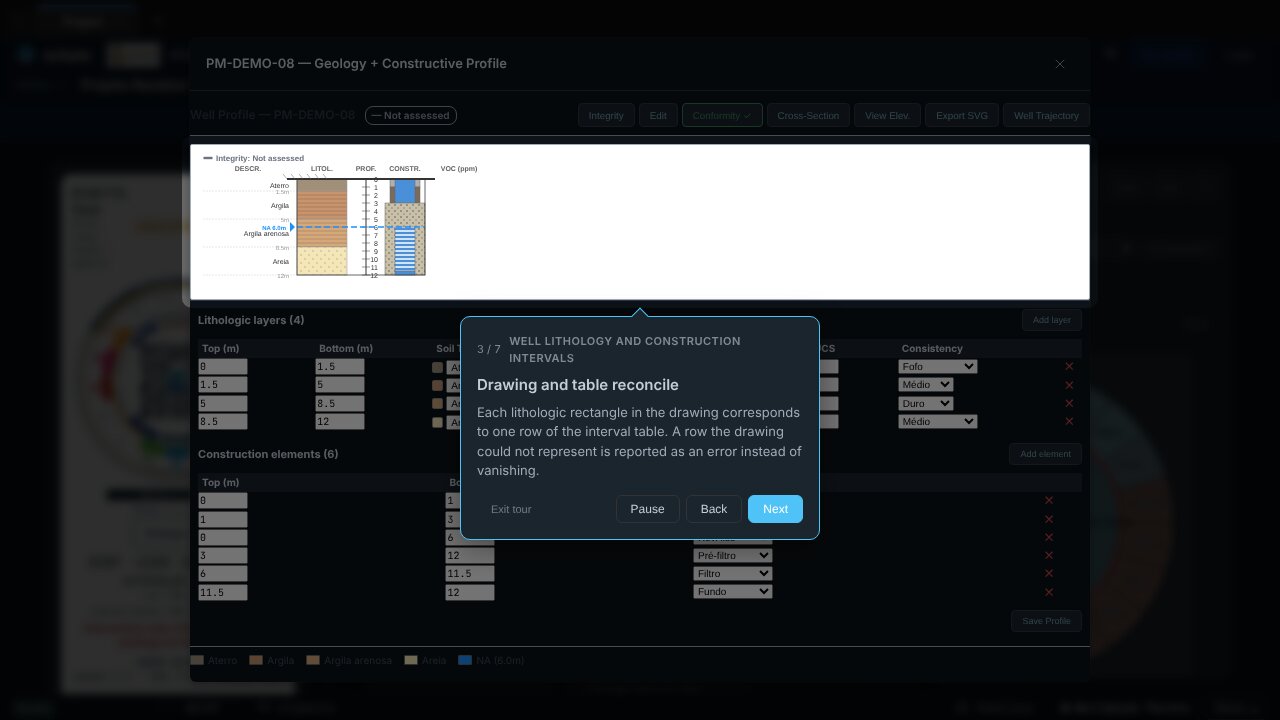Click soil color swatch in layer row 8.5–12
Image resolution: width=1280 pixels, height=720 pixels.
click(437, 422)
